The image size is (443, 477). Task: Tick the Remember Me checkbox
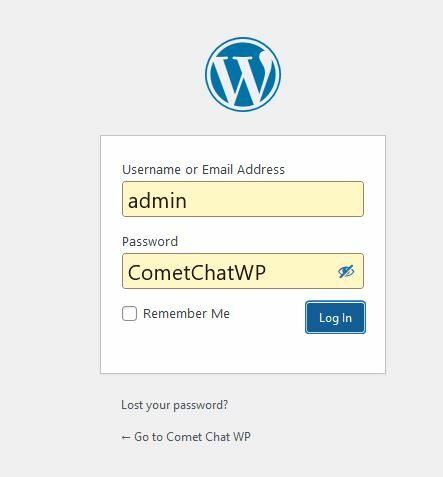coord(129,313)
